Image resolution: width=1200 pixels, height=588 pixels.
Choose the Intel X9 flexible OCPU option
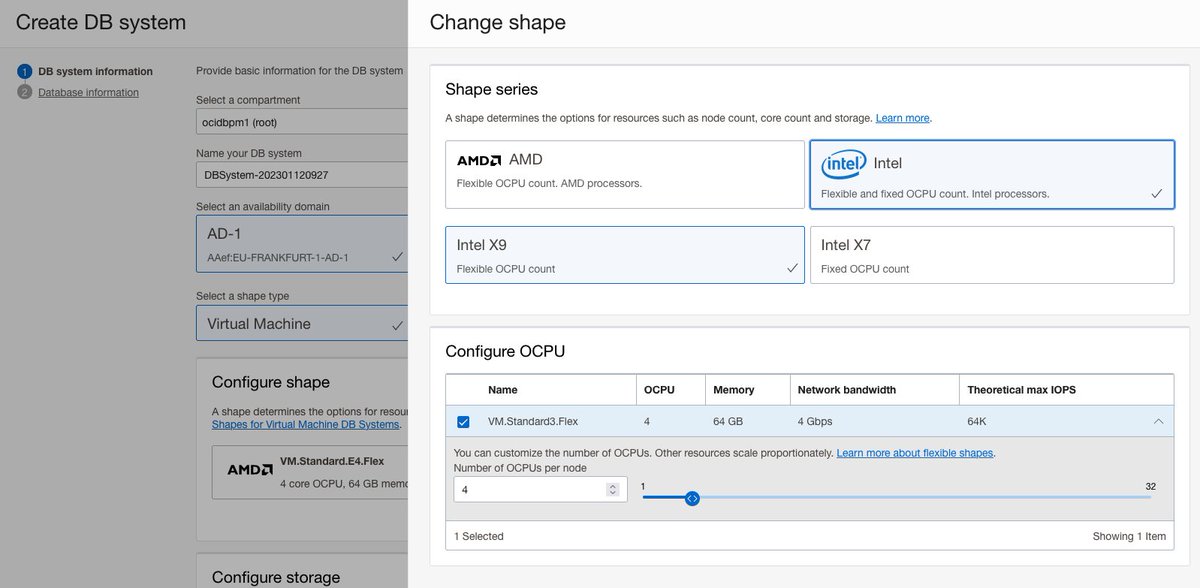[625, 255]
